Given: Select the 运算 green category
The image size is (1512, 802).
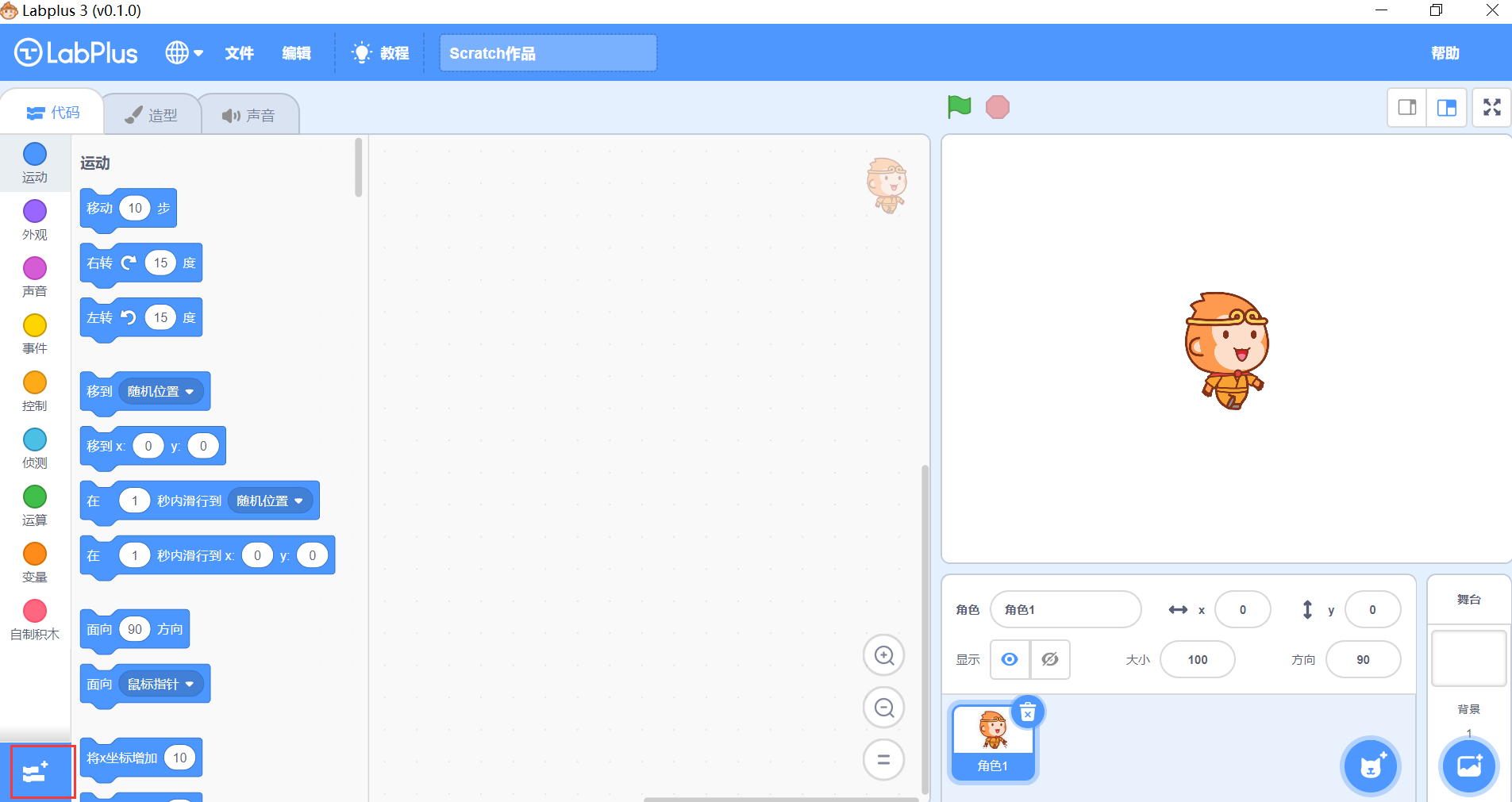Looking at the screenshot, I should tap(35, 497).
